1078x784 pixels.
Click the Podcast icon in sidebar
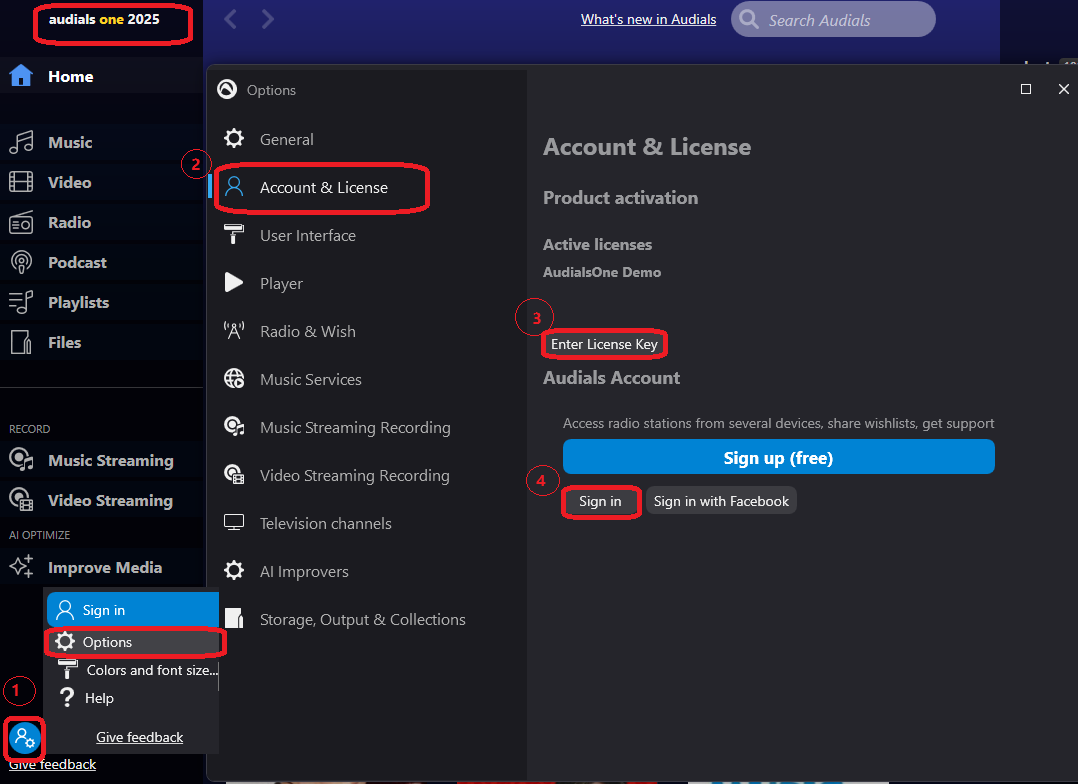(x=21, y=262)
